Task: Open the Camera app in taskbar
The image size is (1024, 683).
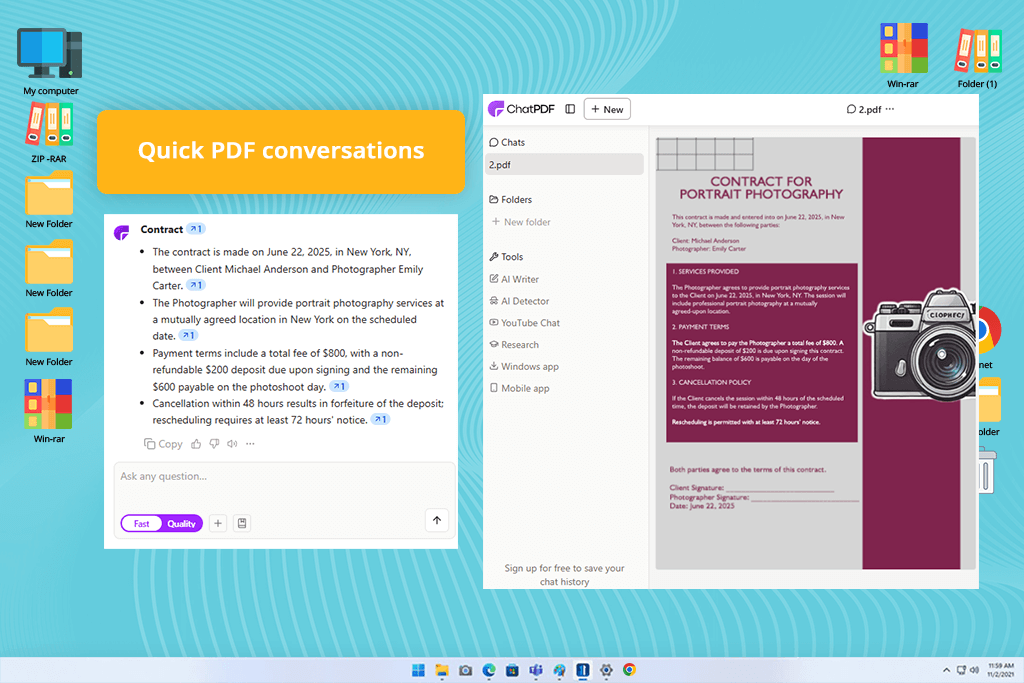Action: click(466, 670)
